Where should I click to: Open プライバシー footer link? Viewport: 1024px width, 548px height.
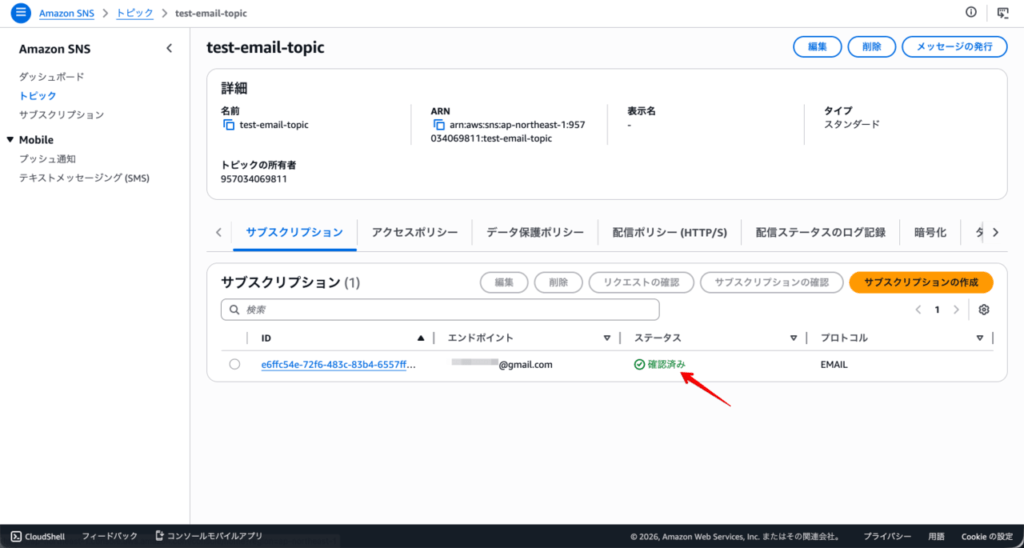(888, 537)
